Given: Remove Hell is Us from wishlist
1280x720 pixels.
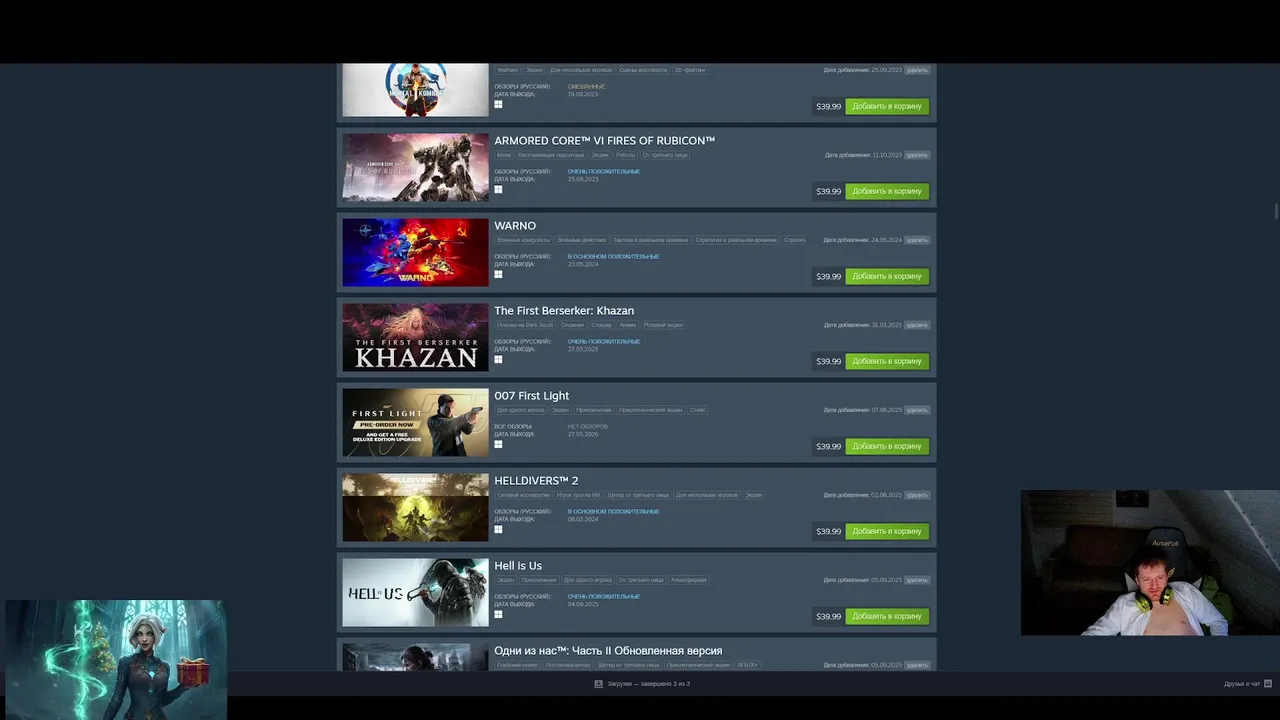Looking at the screenshot, I should tap(917, 580).
